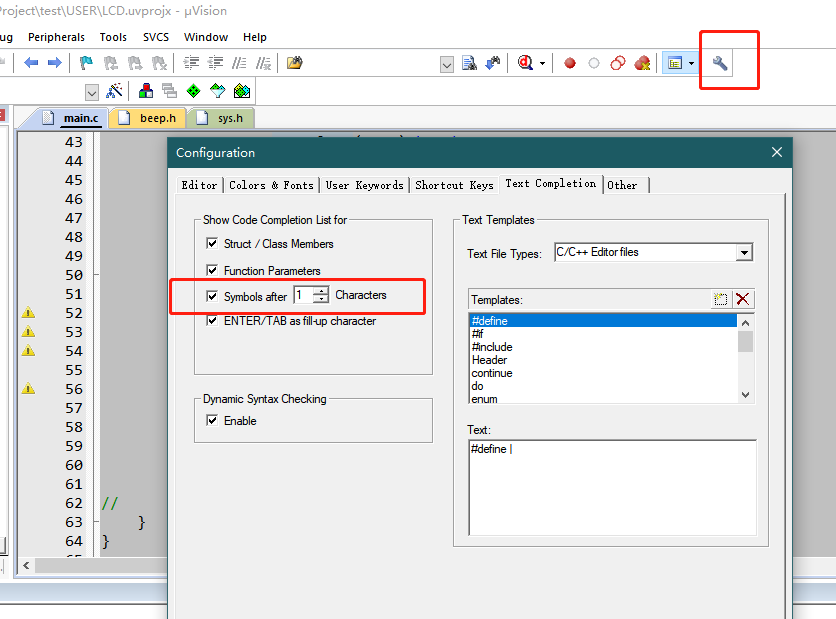Screen dimensions: 836x619
Task: Open the Tools menu
Action: (x=113, y=37)
